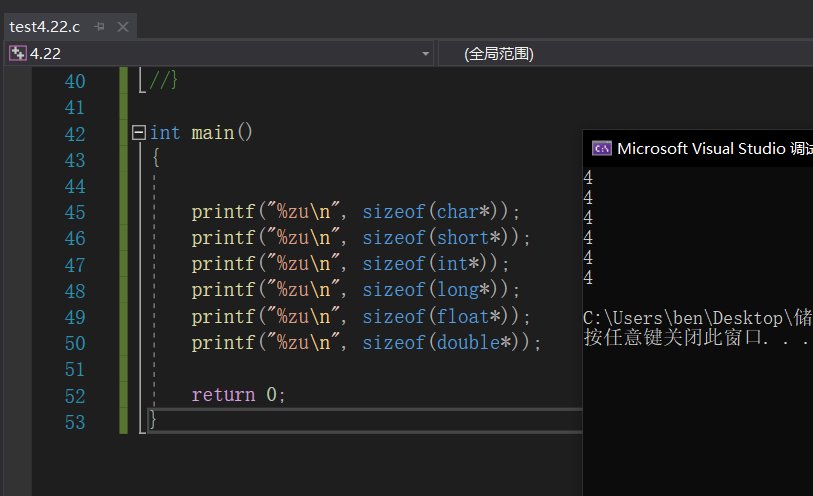The width and height of the screenshot is (813, 496).
Task: Collapse the main function block
Action: coord(139,133)
